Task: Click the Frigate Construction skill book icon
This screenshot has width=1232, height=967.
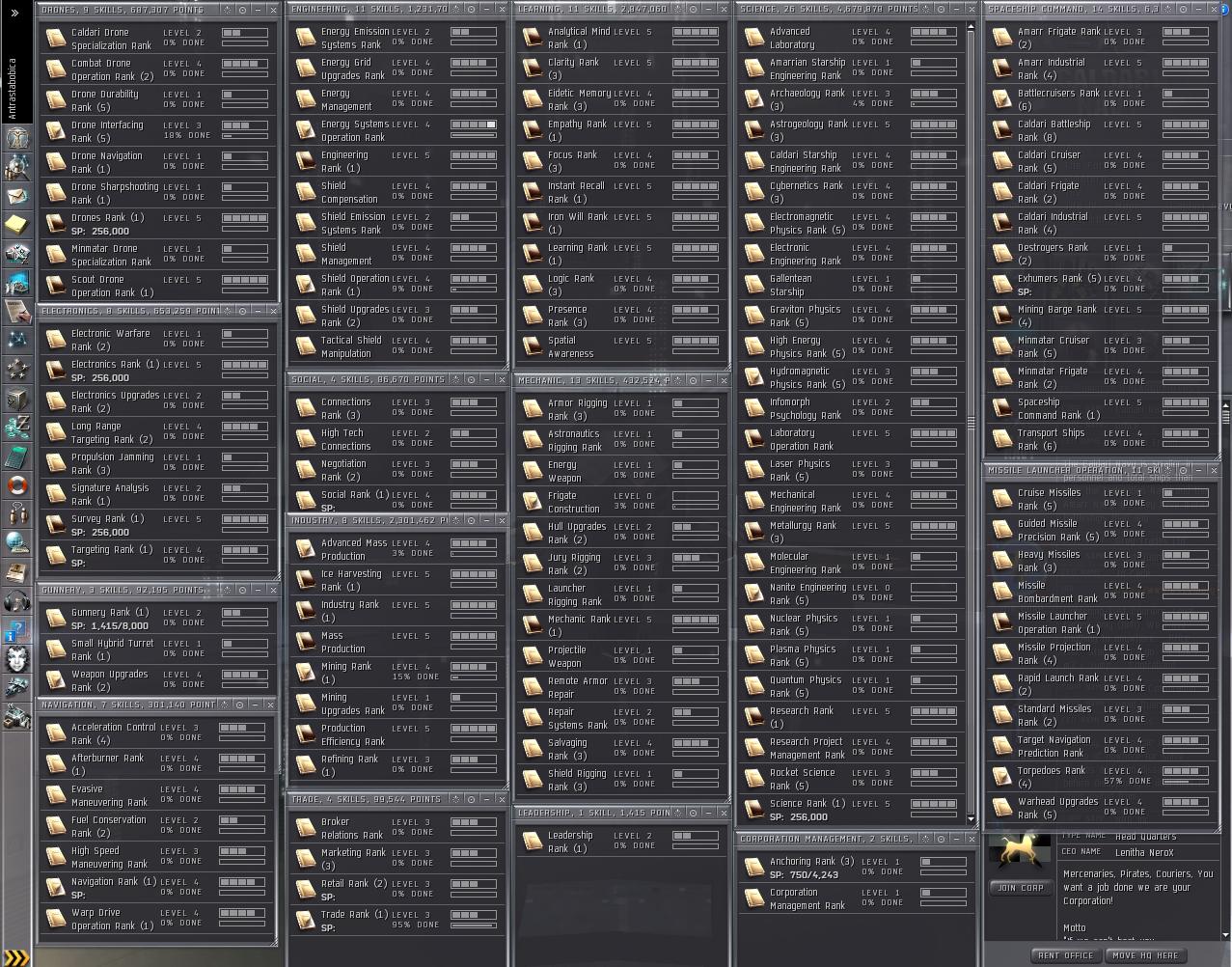Action: tap(533, 502)
